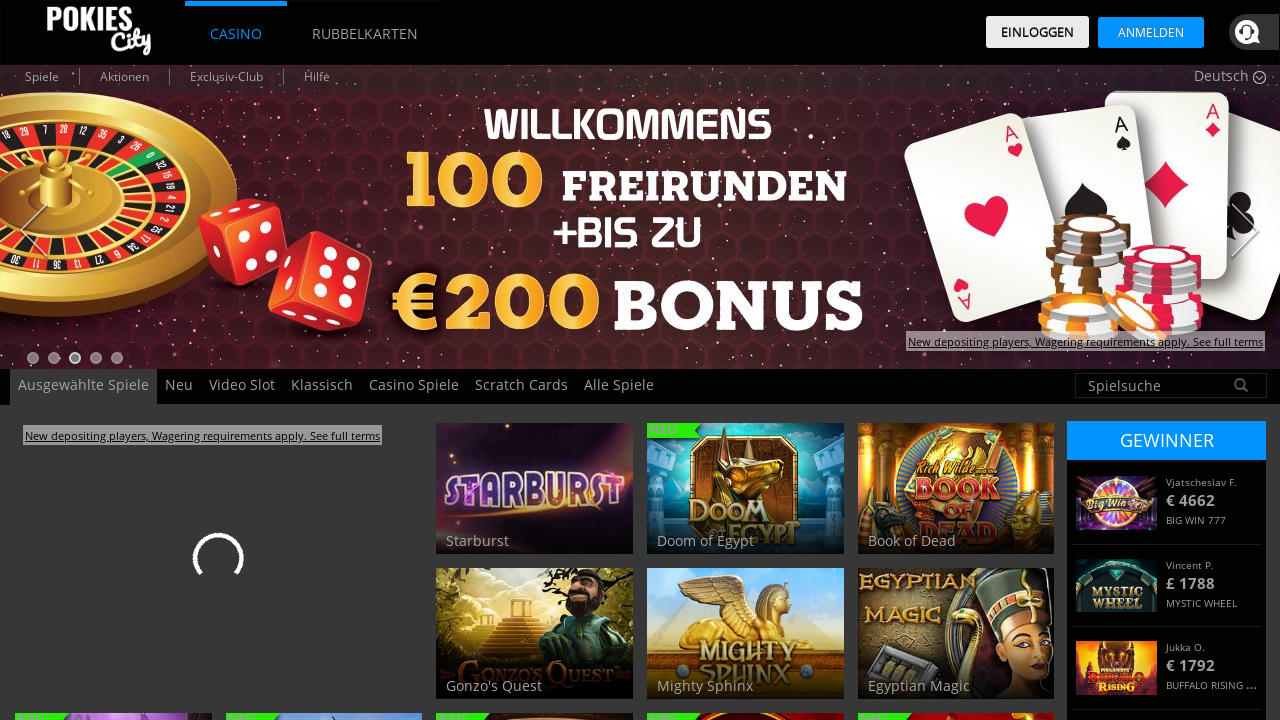Expand the Deutsch language dropdown
The height and width of the screenshot is (720, 1280).
(1229, 76)
